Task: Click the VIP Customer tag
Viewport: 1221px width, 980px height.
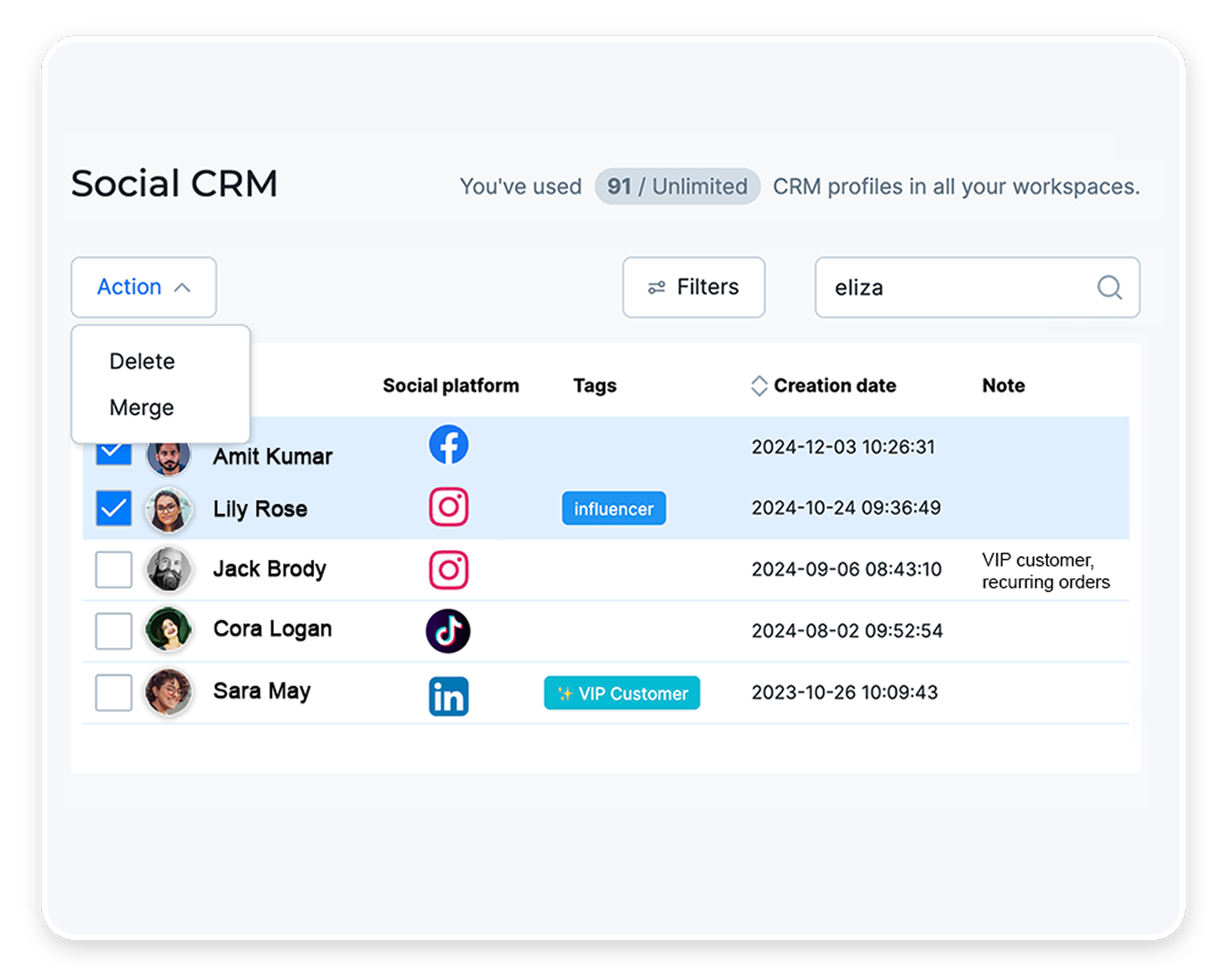Action: (621, 693)
